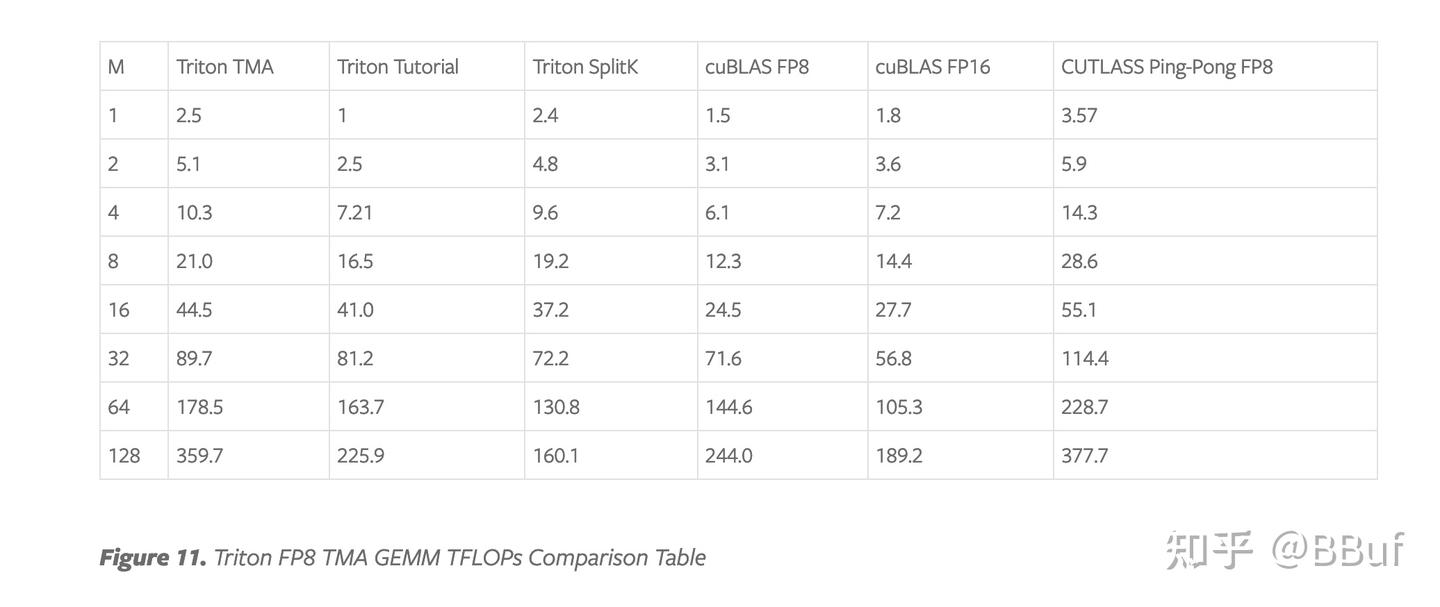1440x607 pixels.
Task: Select the row label 128 in M column
Action: [124, 456]
